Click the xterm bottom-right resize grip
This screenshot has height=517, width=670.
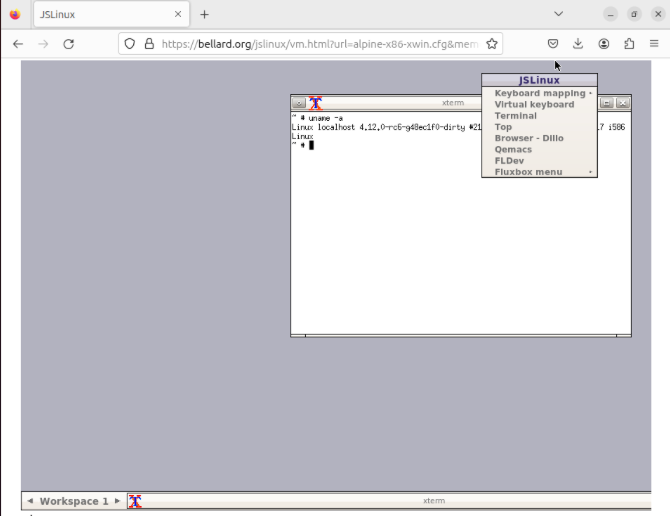point(624,336)
